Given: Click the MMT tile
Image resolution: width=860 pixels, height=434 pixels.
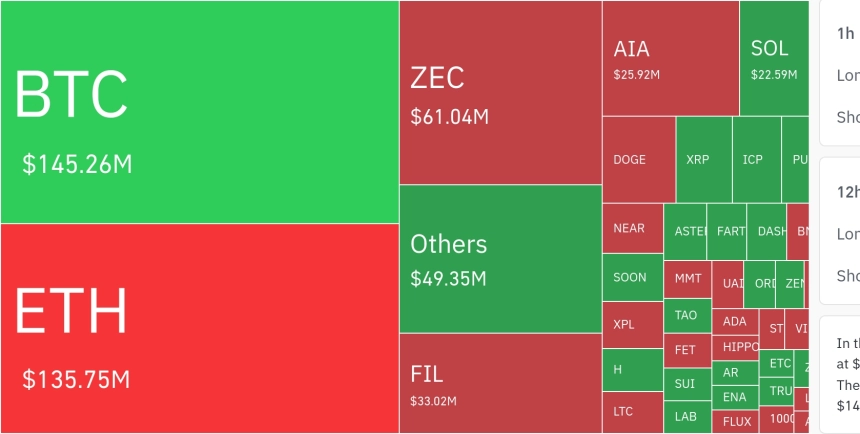Looking at the screenshot, I should [x=688, y=278].
